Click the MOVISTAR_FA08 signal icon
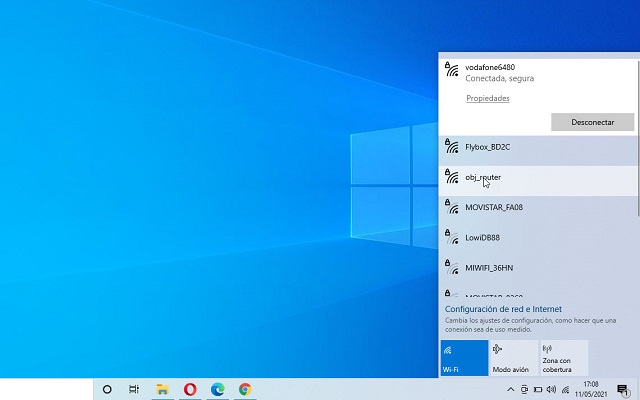The width and height of the screenshot is (640, 400). (451, 207)
